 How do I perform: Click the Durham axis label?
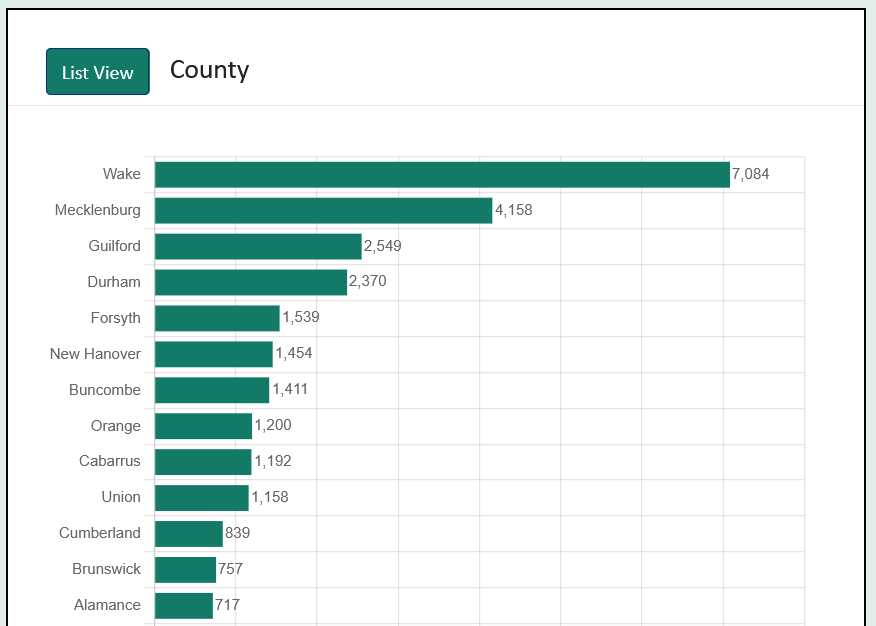[114, 282]
